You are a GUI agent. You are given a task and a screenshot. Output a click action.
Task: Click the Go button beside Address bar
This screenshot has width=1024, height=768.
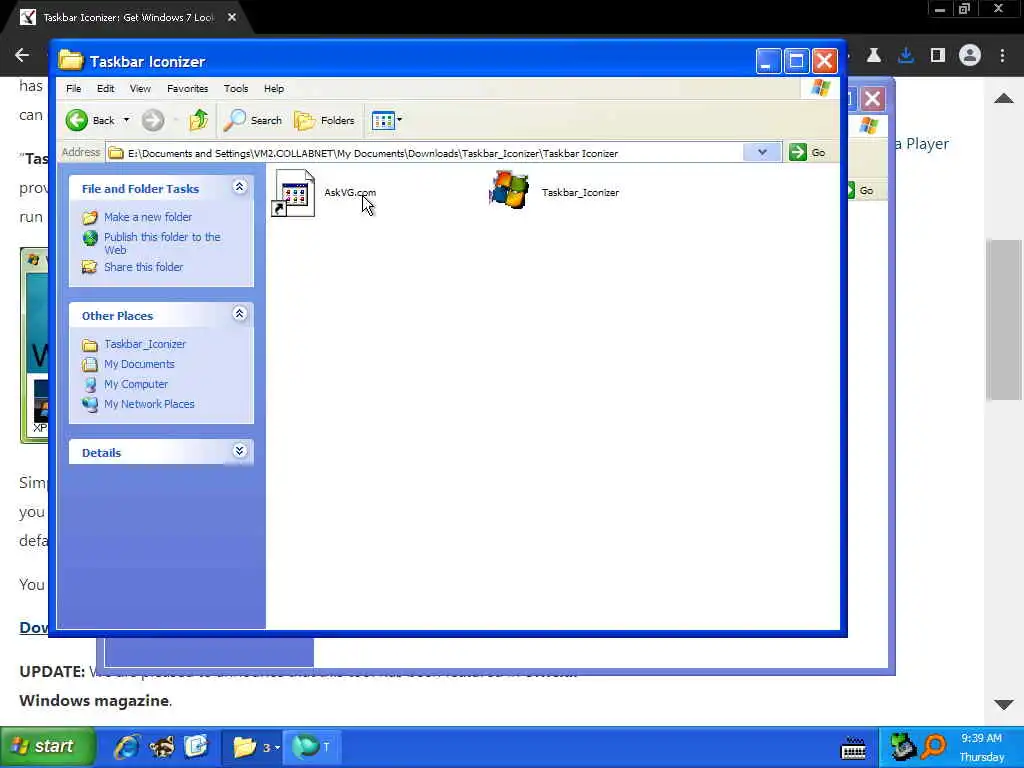coord(808,152)
